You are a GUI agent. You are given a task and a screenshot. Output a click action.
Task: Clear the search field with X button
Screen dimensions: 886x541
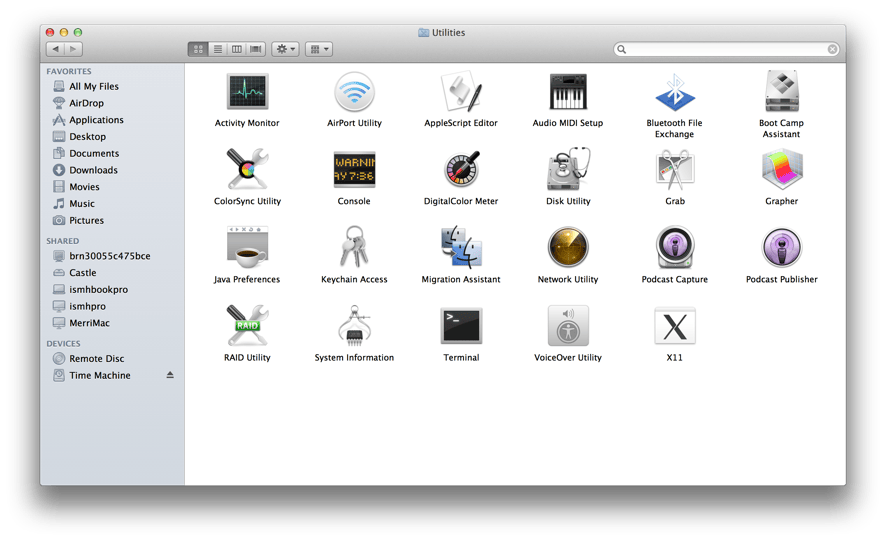point(832,49)
